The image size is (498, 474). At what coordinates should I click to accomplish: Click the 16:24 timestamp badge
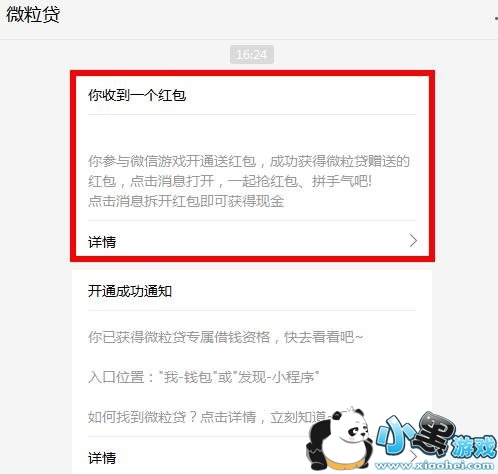[252, 54]
